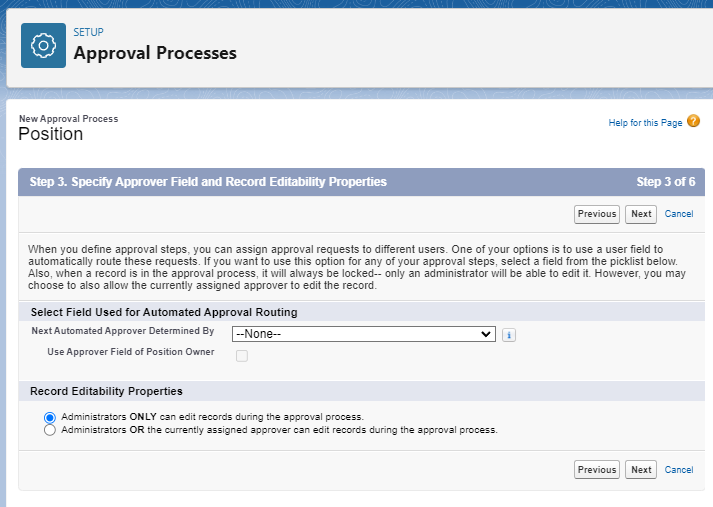
Task: Click the info icon beside approver dropdown
Action: pyautogui.click(x=509, y=335)
